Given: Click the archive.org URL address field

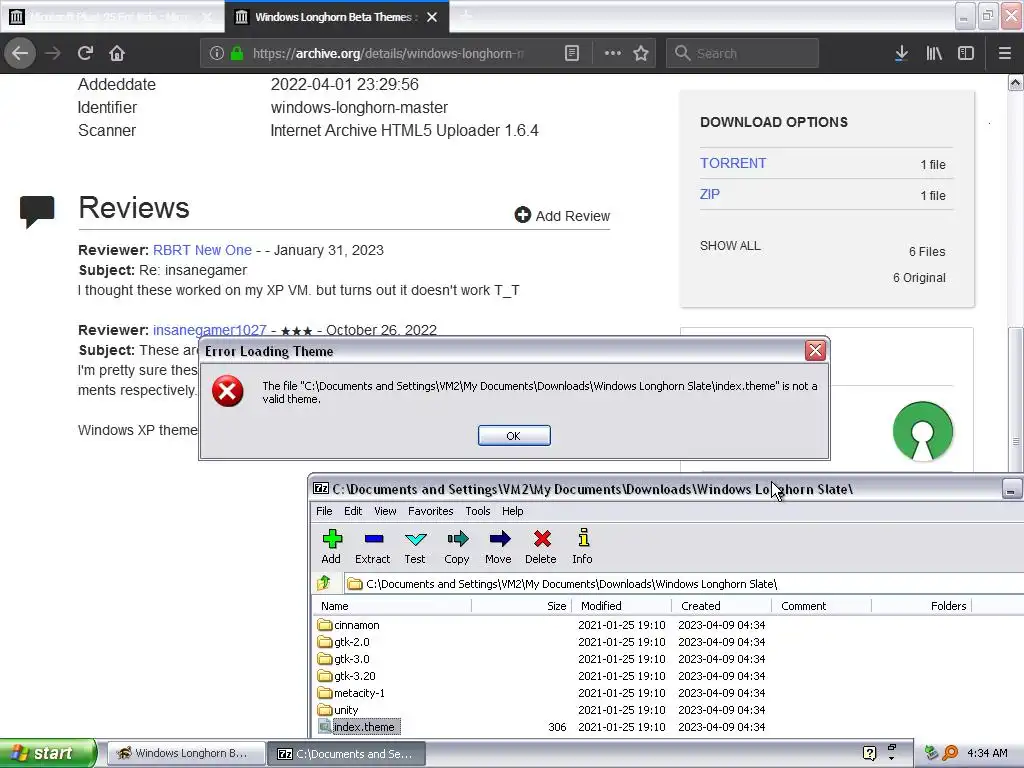Looking at the screenshot, I should point(388,53).
